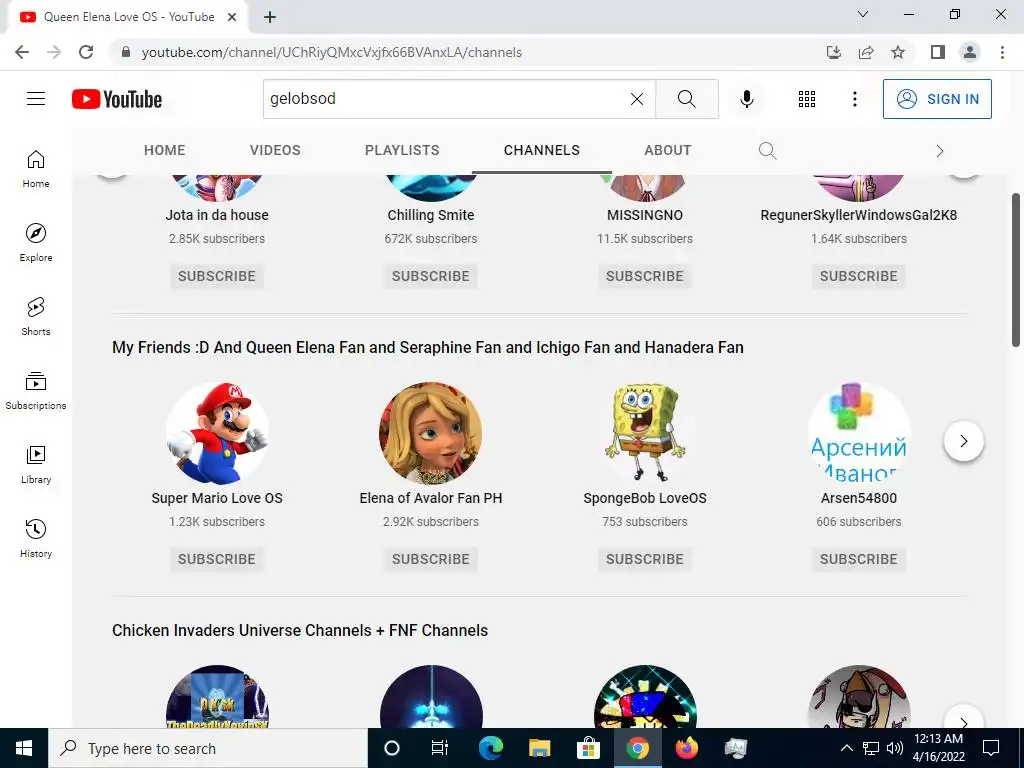
Task: Subscribe to Jota in da house
Action: pos(217,276)
